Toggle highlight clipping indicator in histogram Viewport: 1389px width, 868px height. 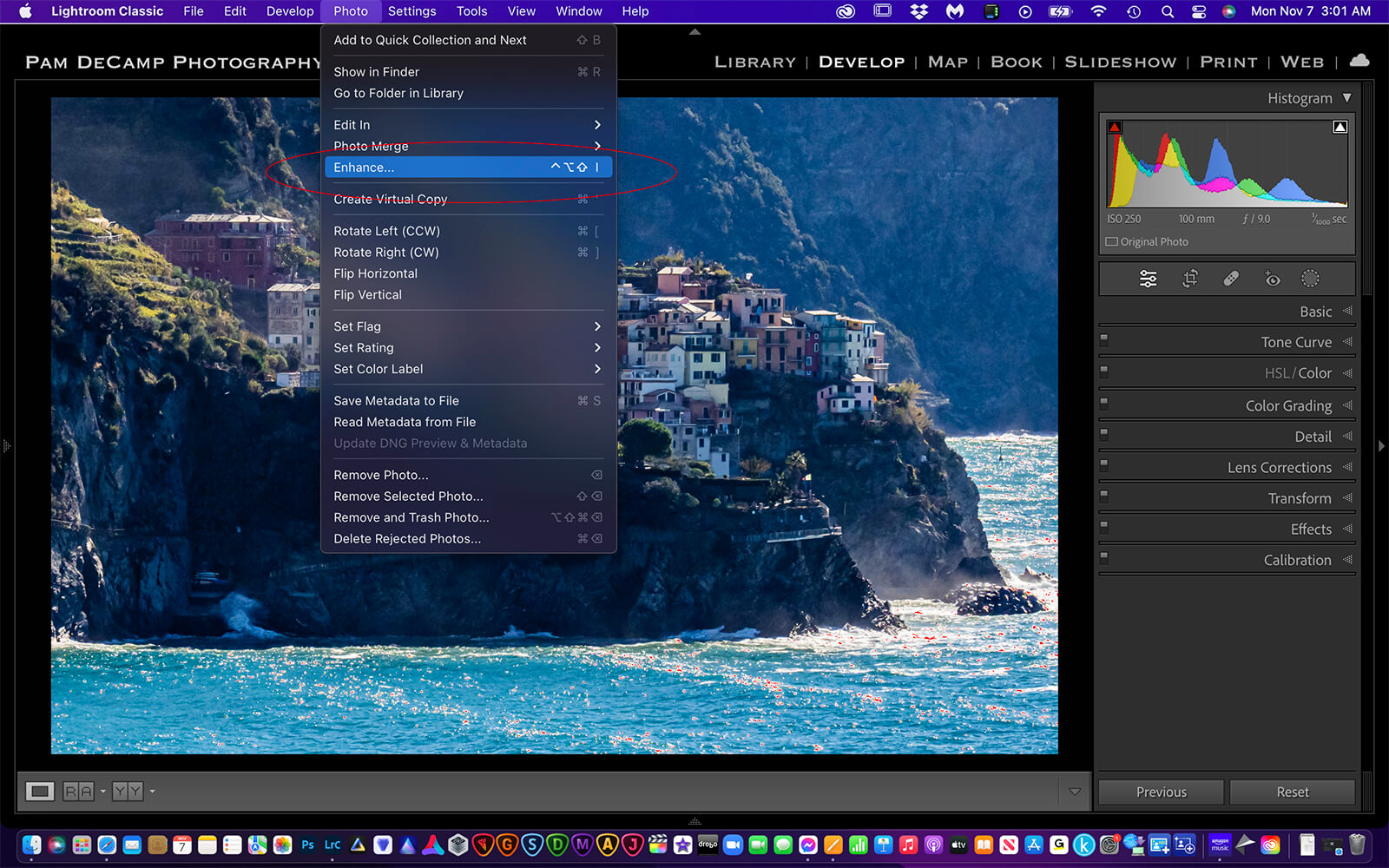tap(1340, 128)
